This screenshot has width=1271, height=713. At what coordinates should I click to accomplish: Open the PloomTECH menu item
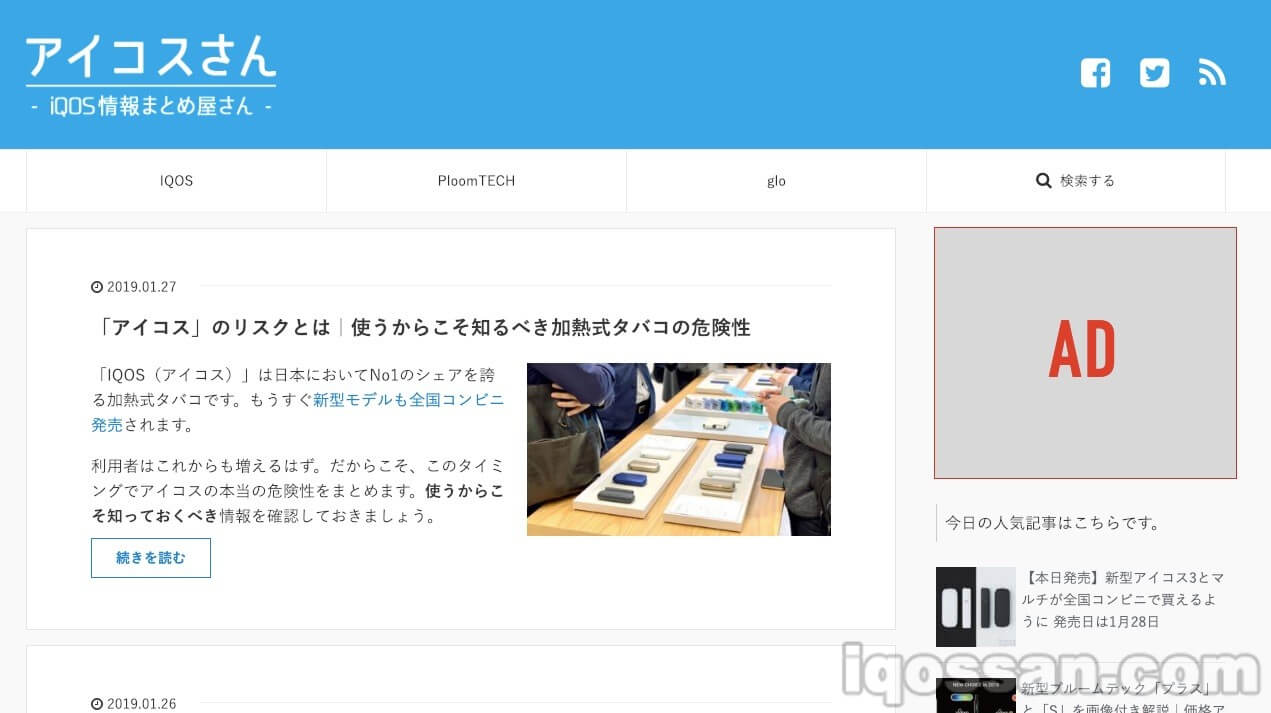(476, 181)
